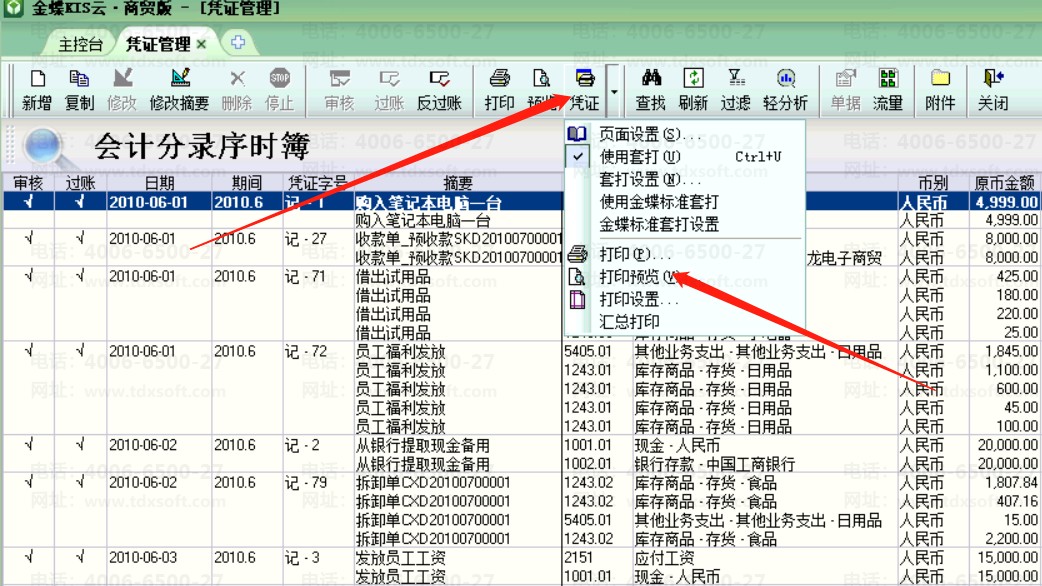Toggle the 使用套打 checked menu option
The image size is (1042, 586).
pos(639,157)
